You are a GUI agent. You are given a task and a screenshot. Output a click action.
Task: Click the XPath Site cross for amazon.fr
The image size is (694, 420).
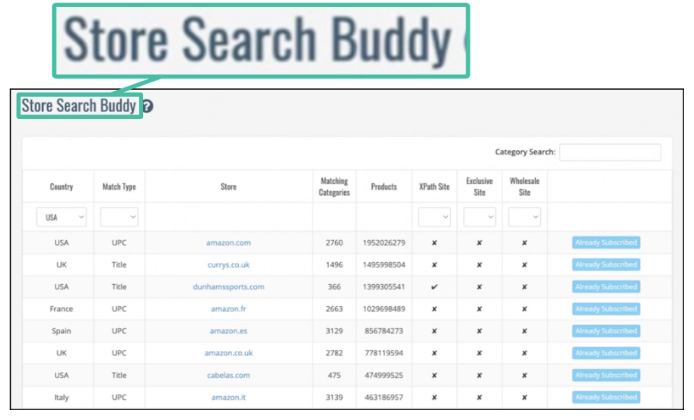pyautogui.click(x=434, y=309)
